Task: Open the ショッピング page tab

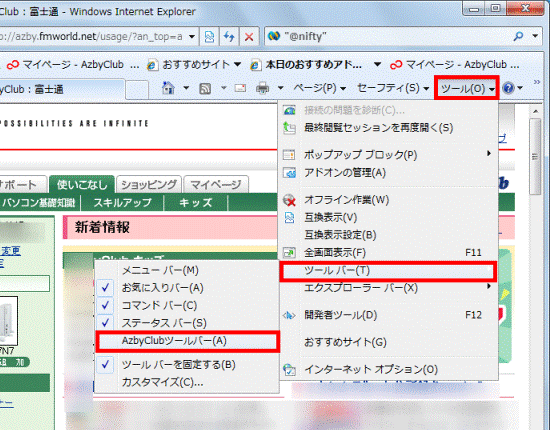Action: [x=149, y=184]
